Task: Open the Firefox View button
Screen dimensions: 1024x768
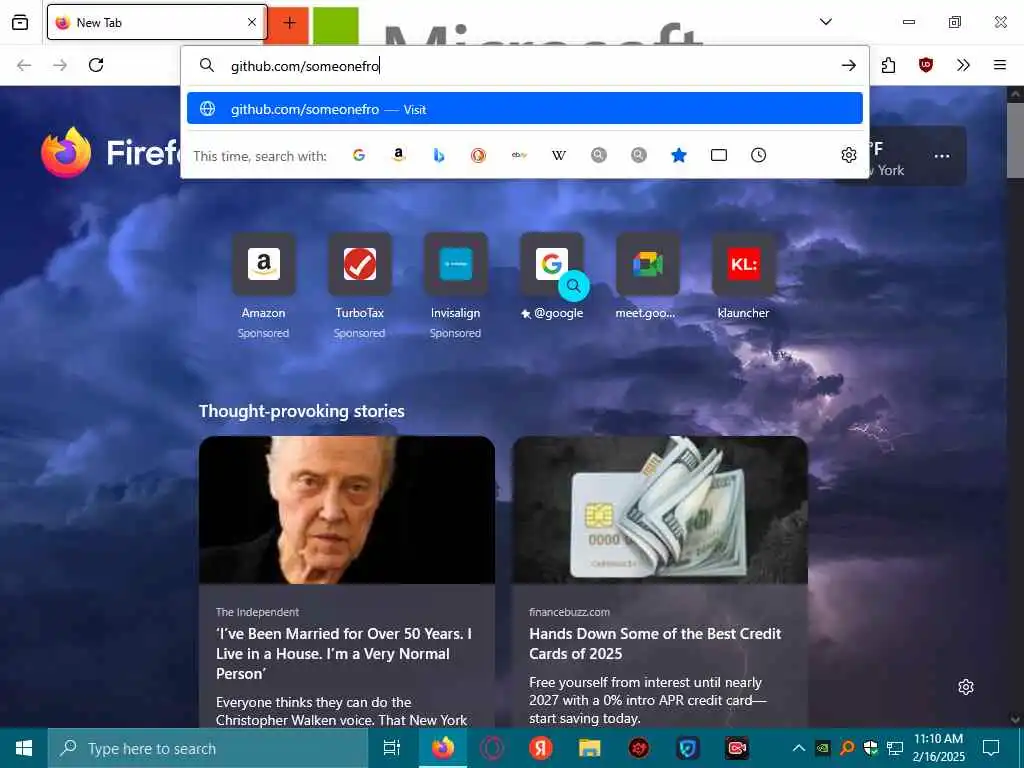Action: pyautogui.click(x=20, y=22)
